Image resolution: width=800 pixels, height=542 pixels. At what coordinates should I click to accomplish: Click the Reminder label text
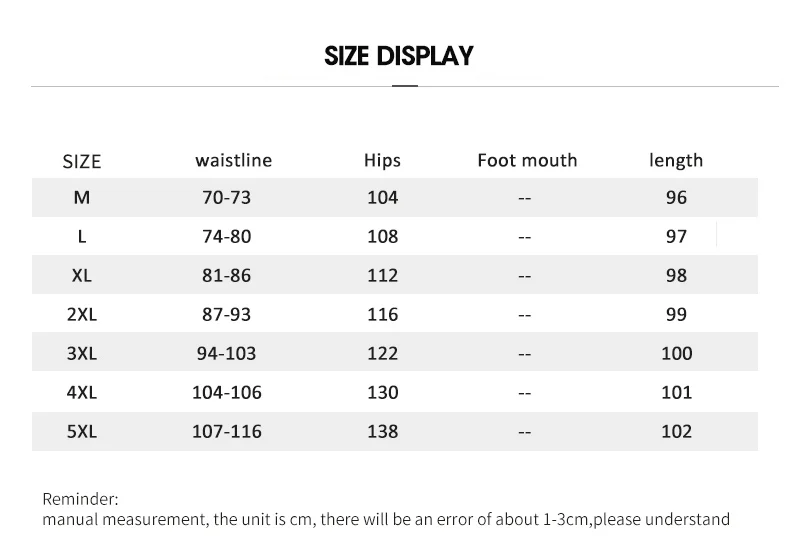pos(80,499)
